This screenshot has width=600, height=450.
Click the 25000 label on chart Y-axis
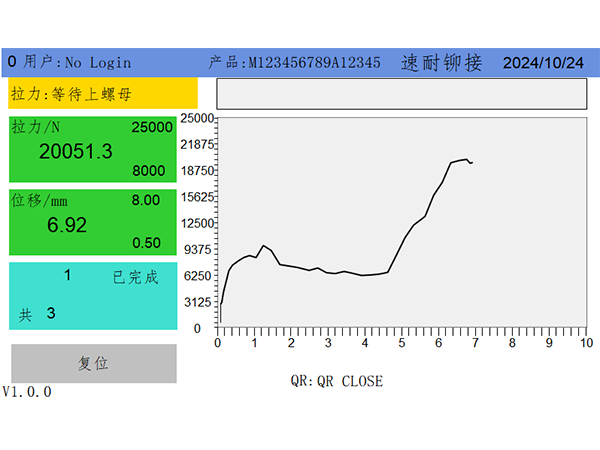click(198, 118)
